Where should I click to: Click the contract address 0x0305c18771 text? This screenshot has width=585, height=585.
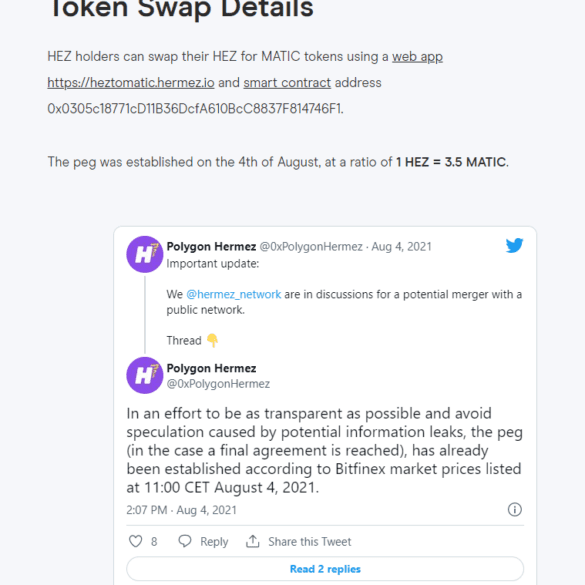195,109
